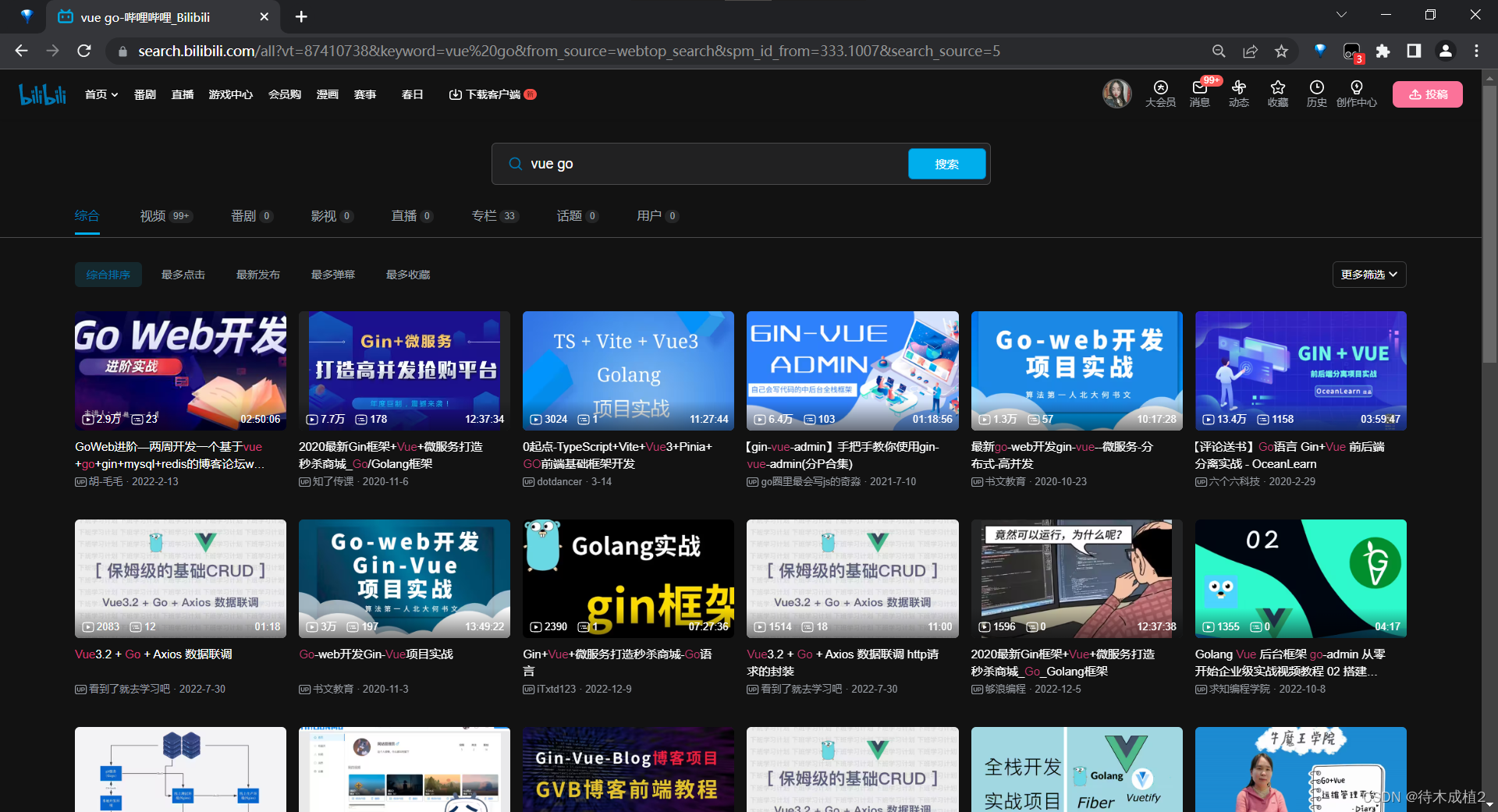The image size is (1498, 812).
Task: Open the GIN-VUE ADMIN video thumbnail
Action: coord(853,371)
